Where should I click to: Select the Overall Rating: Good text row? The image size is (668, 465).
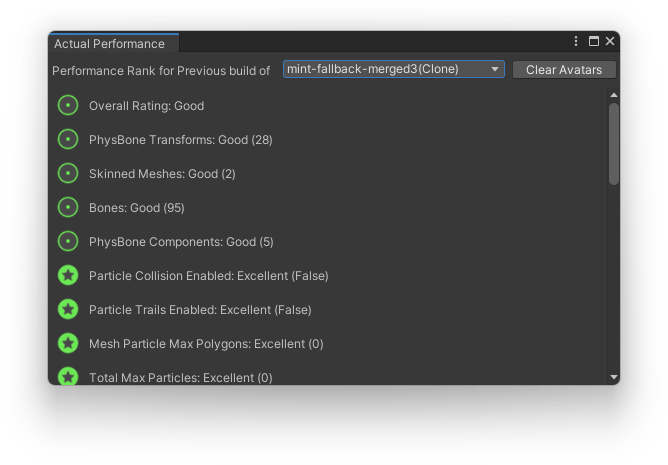tap(146, 105)
